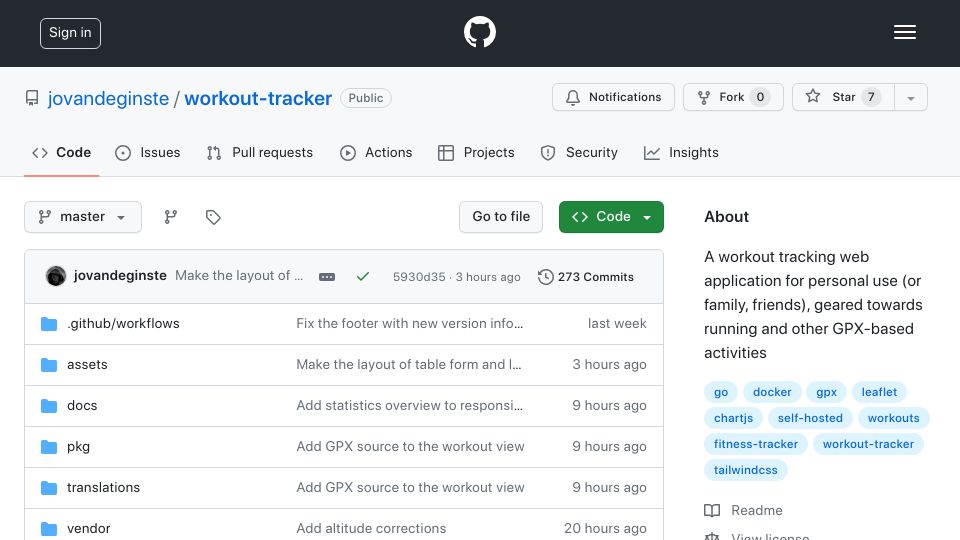960x540 pixels.
Task: Select the fitness-tracker topic tag
Action: point(756,444)
